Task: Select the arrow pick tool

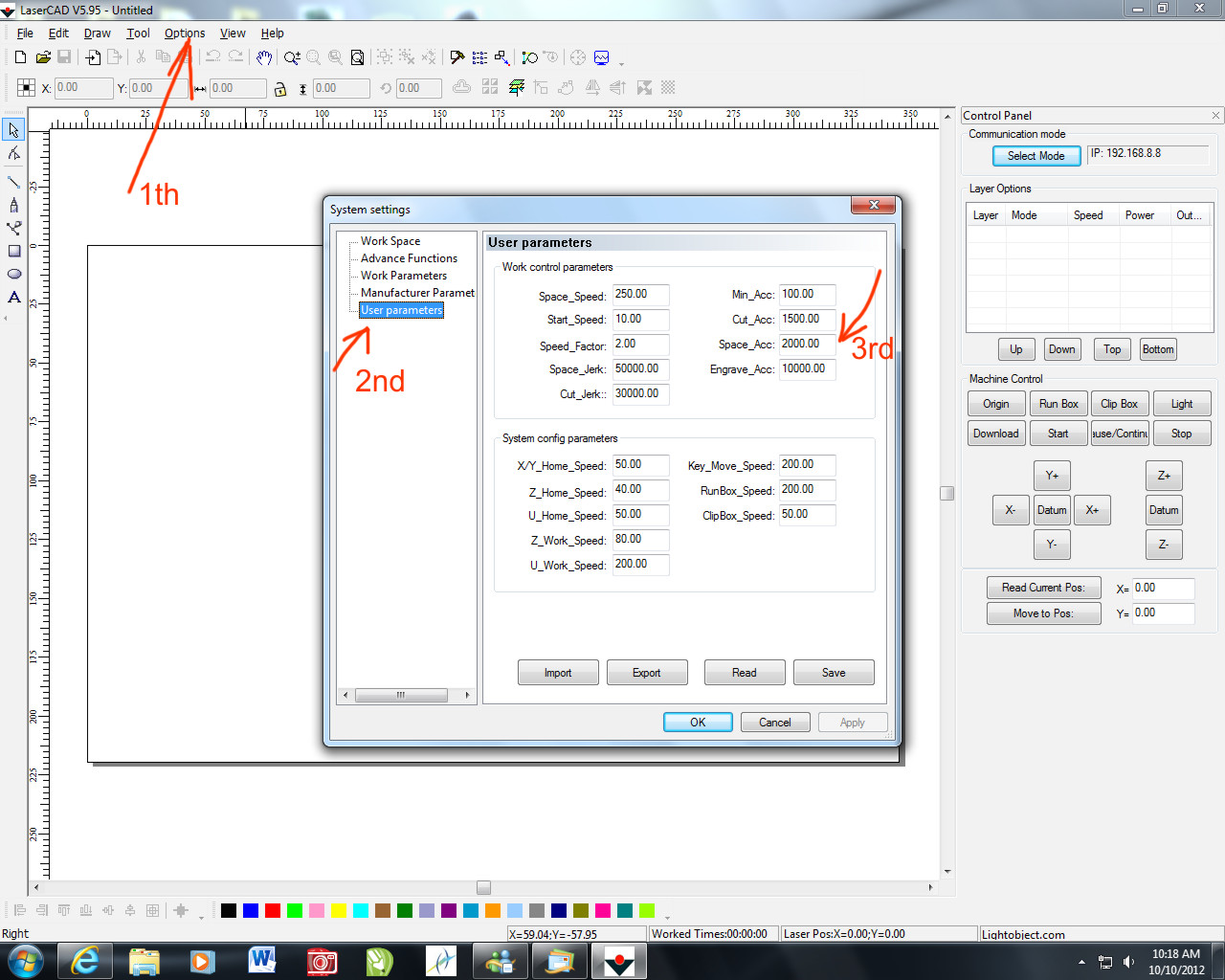Action: [x=13, y=130]
